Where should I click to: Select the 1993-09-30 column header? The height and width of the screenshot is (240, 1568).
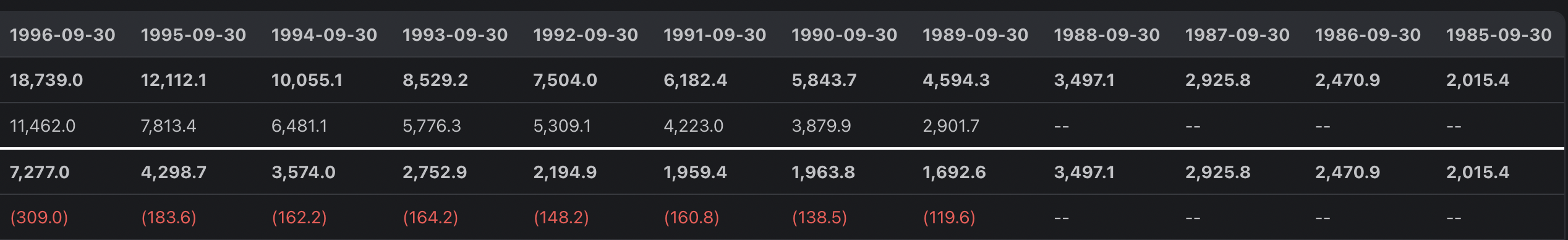[x=455, y=35]
